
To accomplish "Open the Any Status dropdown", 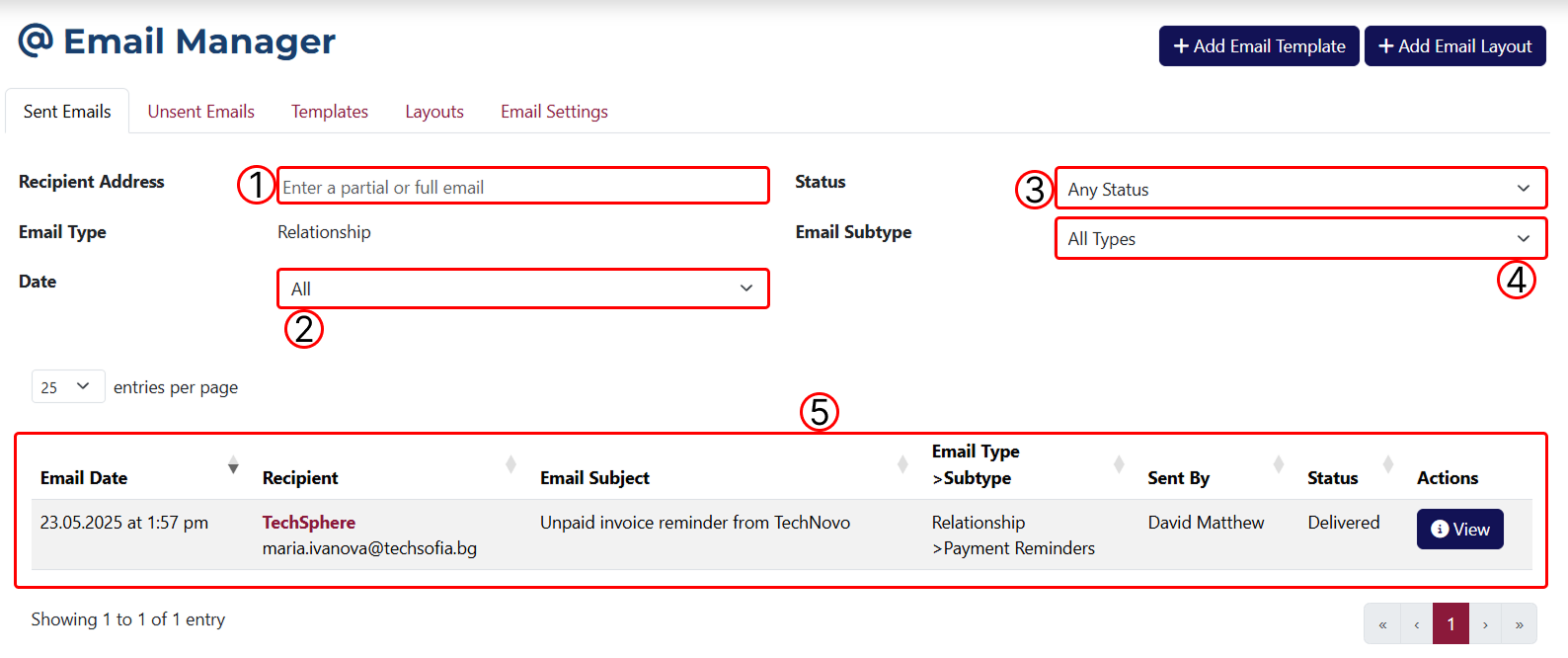I will tap(1300, 188).
